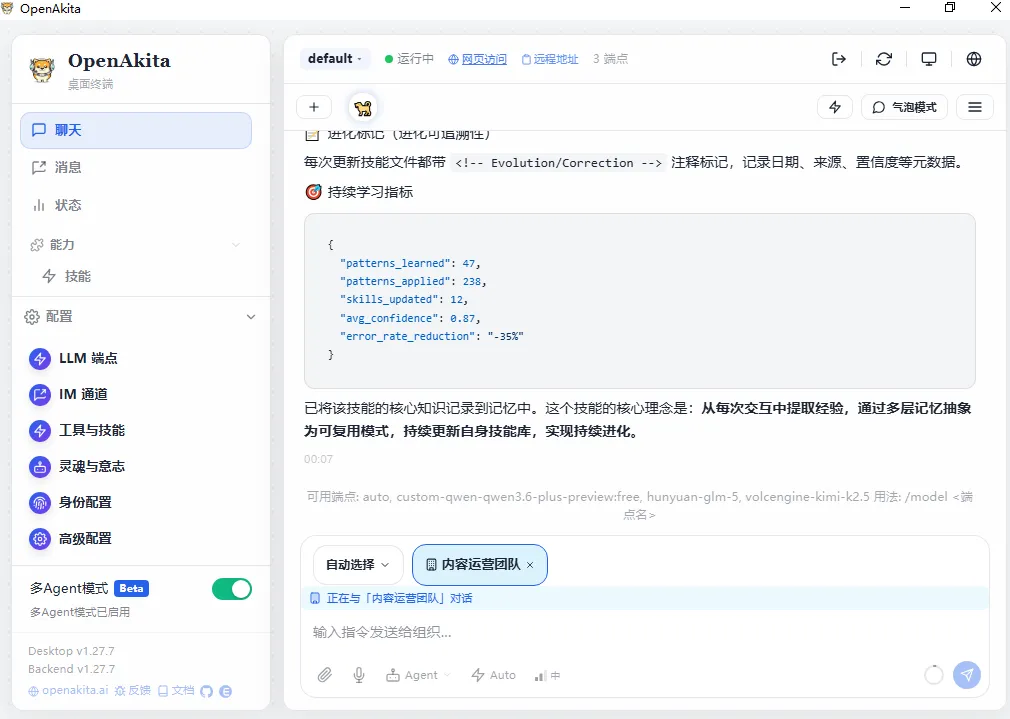Image resolution: width=1010 pixels, height=719 pixels.
Task: Click the lightning quick-action button
Action: (835, 107)
